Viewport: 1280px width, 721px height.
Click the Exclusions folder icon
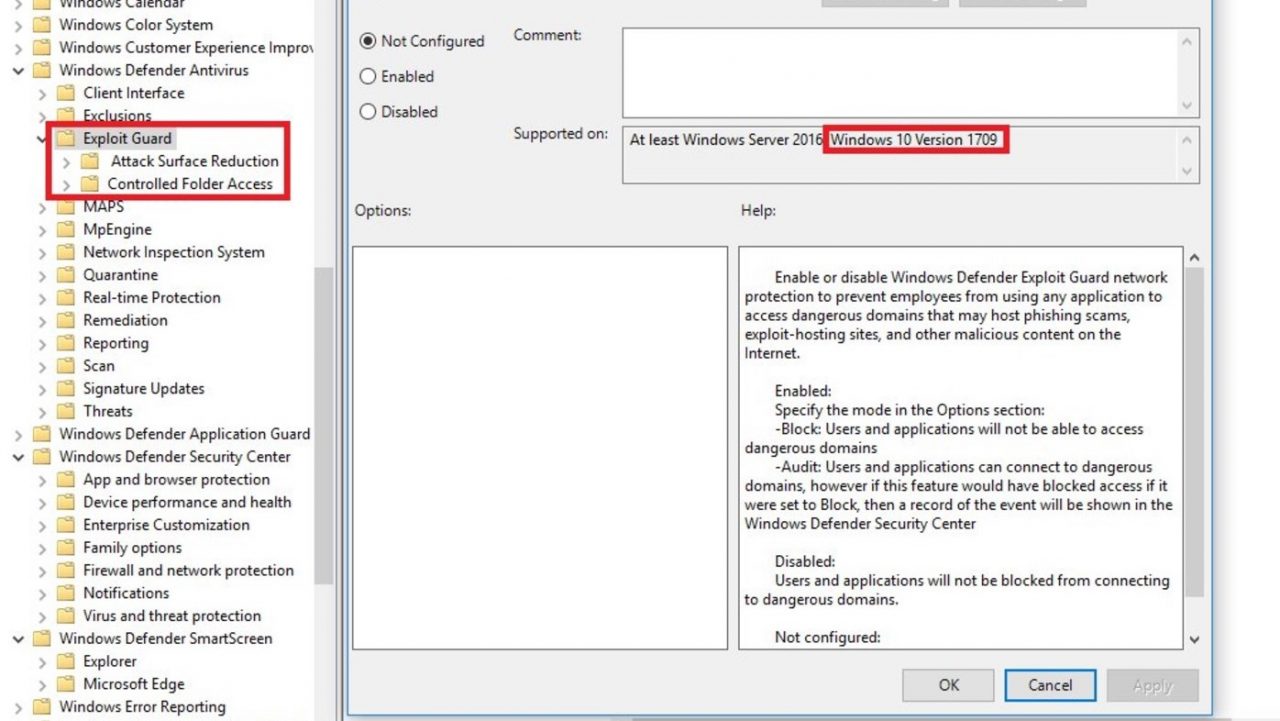point(65,116)
